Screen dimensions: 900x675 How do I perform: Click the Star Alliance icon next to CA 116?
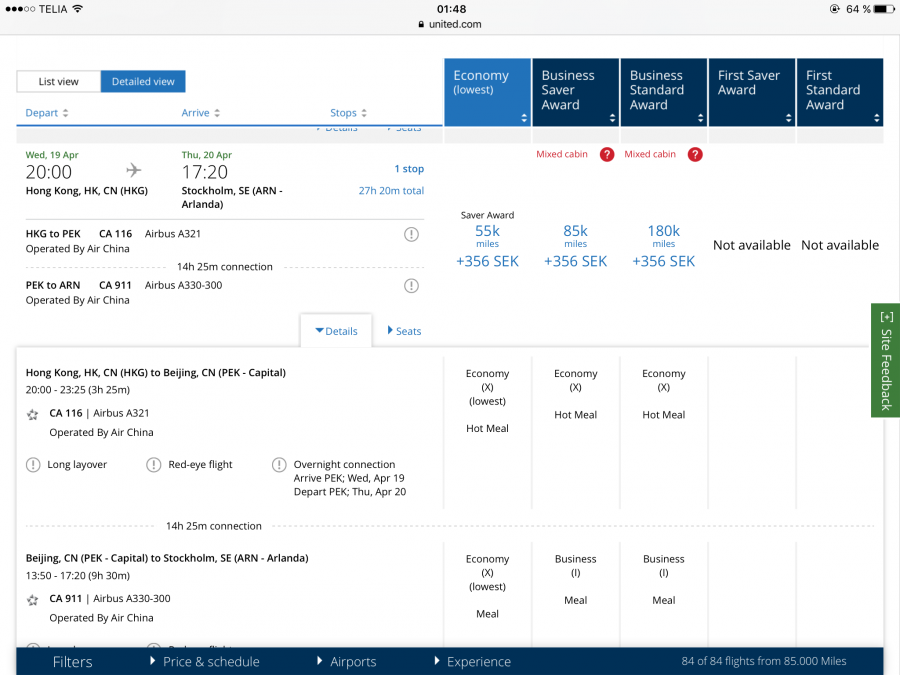pyautogui.click(x=33, y=414)
